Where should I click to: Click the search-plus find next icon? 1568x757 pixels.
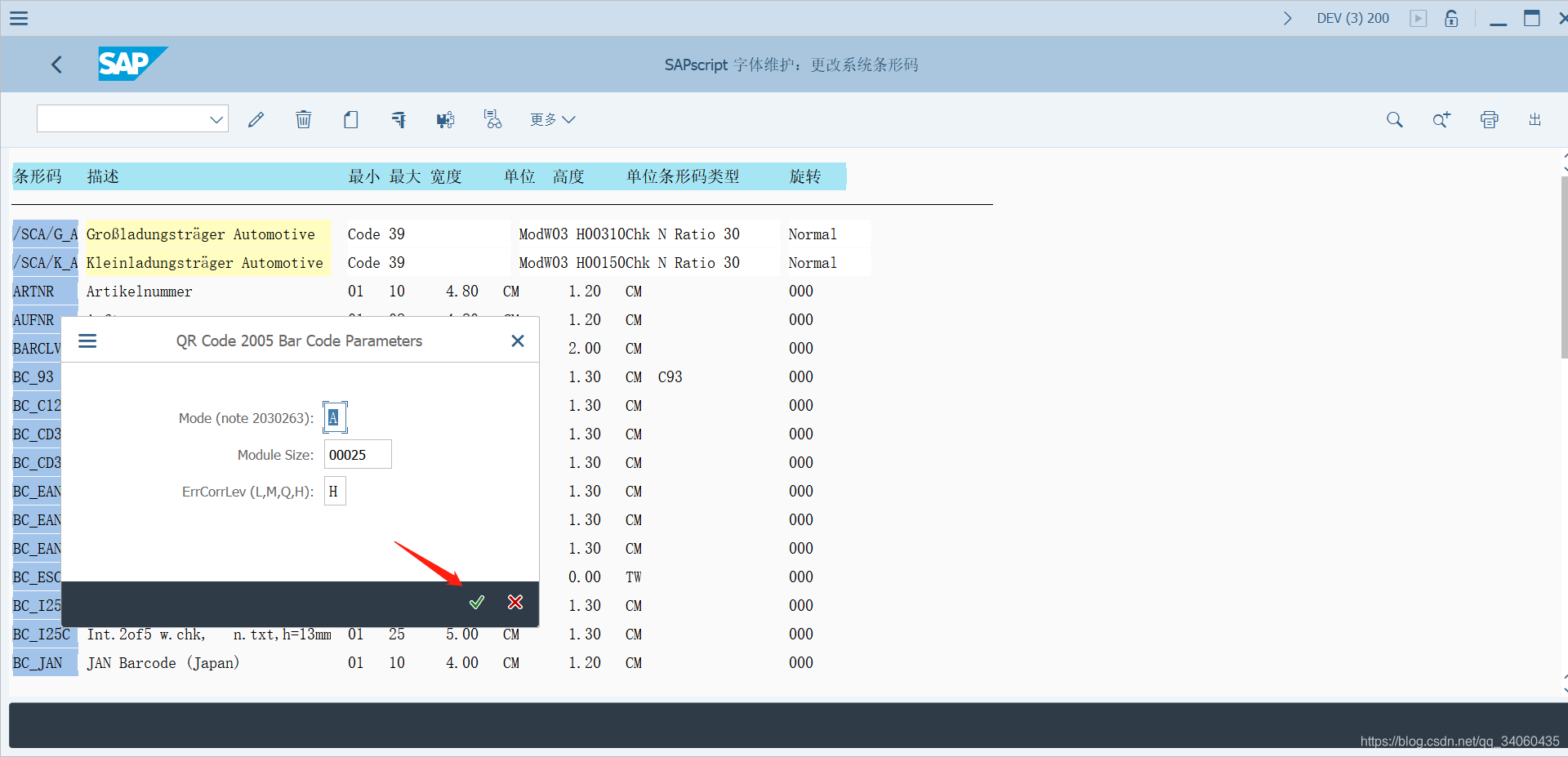coord(1442,120)
